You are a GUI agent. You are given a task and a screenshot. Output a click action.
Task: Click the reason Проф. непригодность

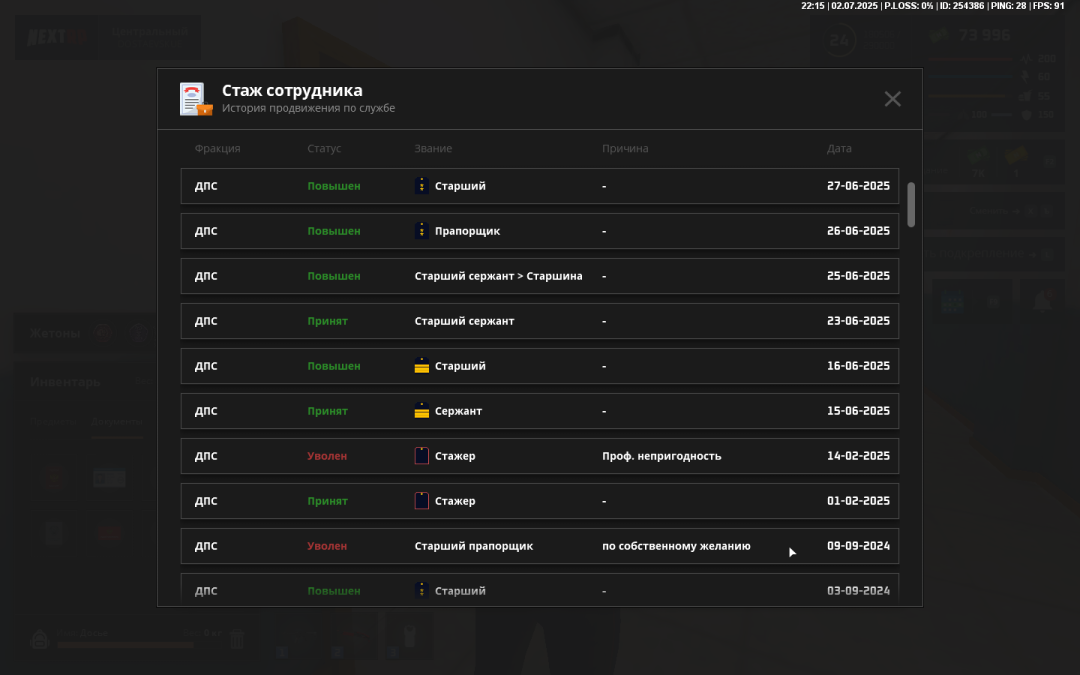(661, 456)
